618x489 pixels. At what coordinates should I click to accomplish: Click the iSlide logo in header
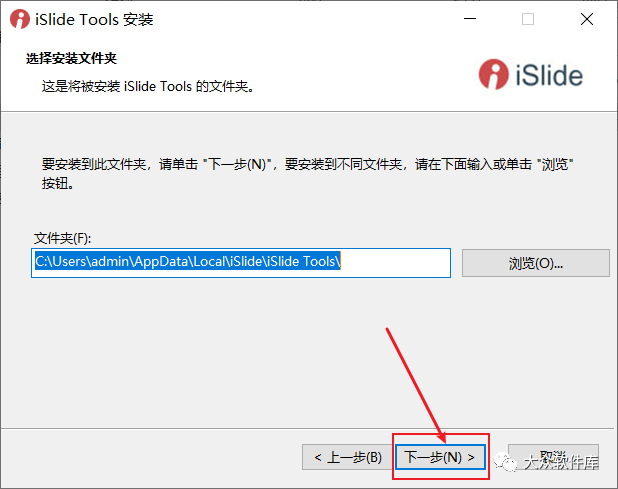(x=531, y=74)
